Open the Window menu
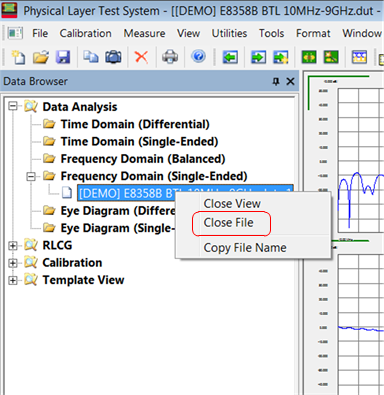Screen dimensions: 384x395 pos(362,33)
